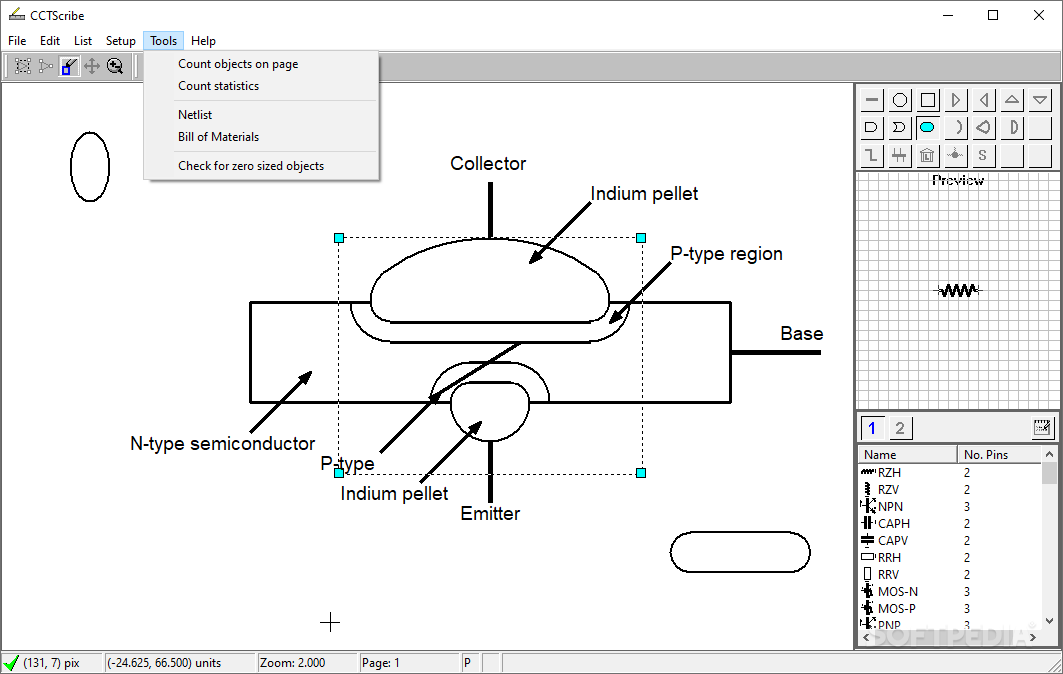Image resolution: width=1063 pixels, height=674 pixels.
Task: Select the half-D outline shape
Action: point(1011,127)
